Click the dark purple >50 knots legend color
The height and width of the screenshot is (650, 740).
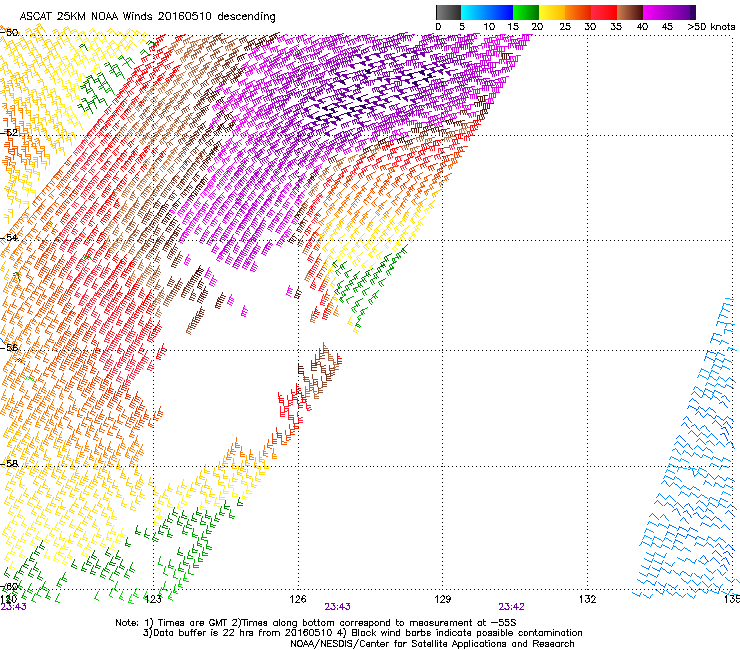click(692, 12)
